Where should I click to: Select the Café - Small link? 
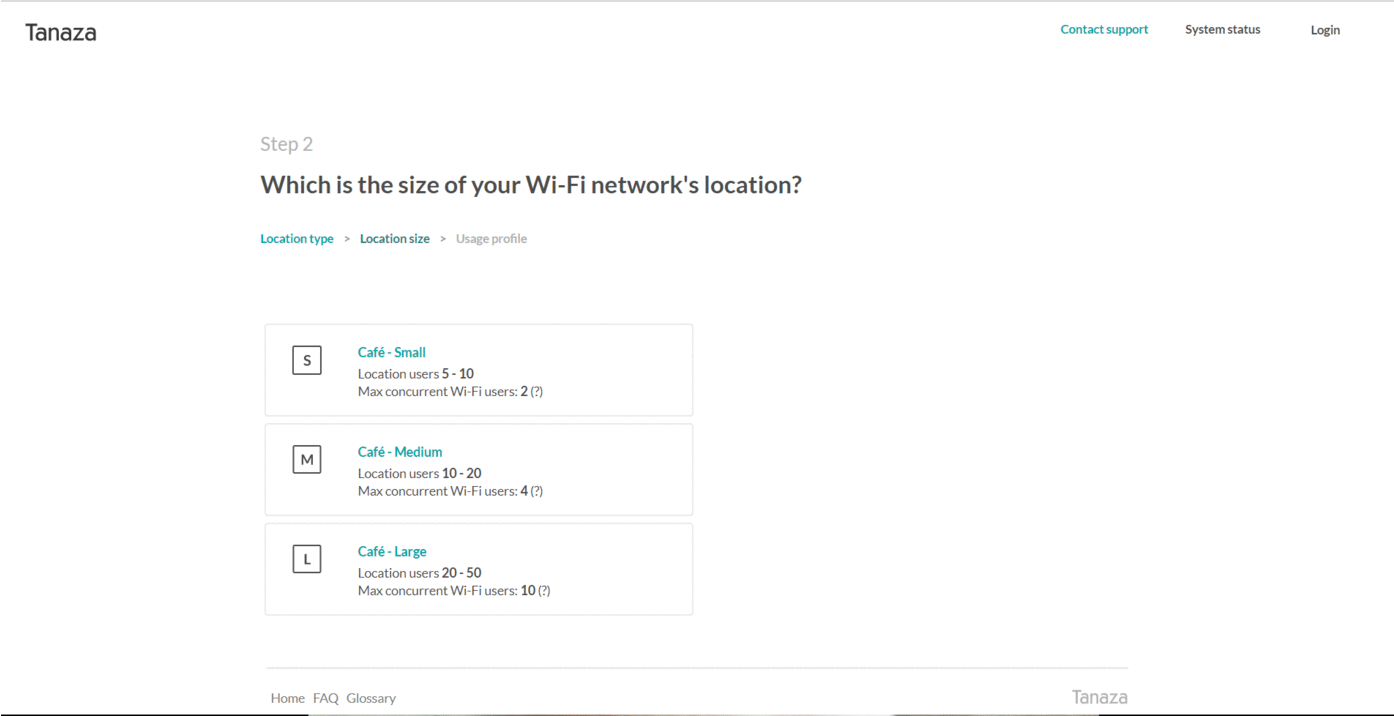pyautogui.click(x=392, y=352)
